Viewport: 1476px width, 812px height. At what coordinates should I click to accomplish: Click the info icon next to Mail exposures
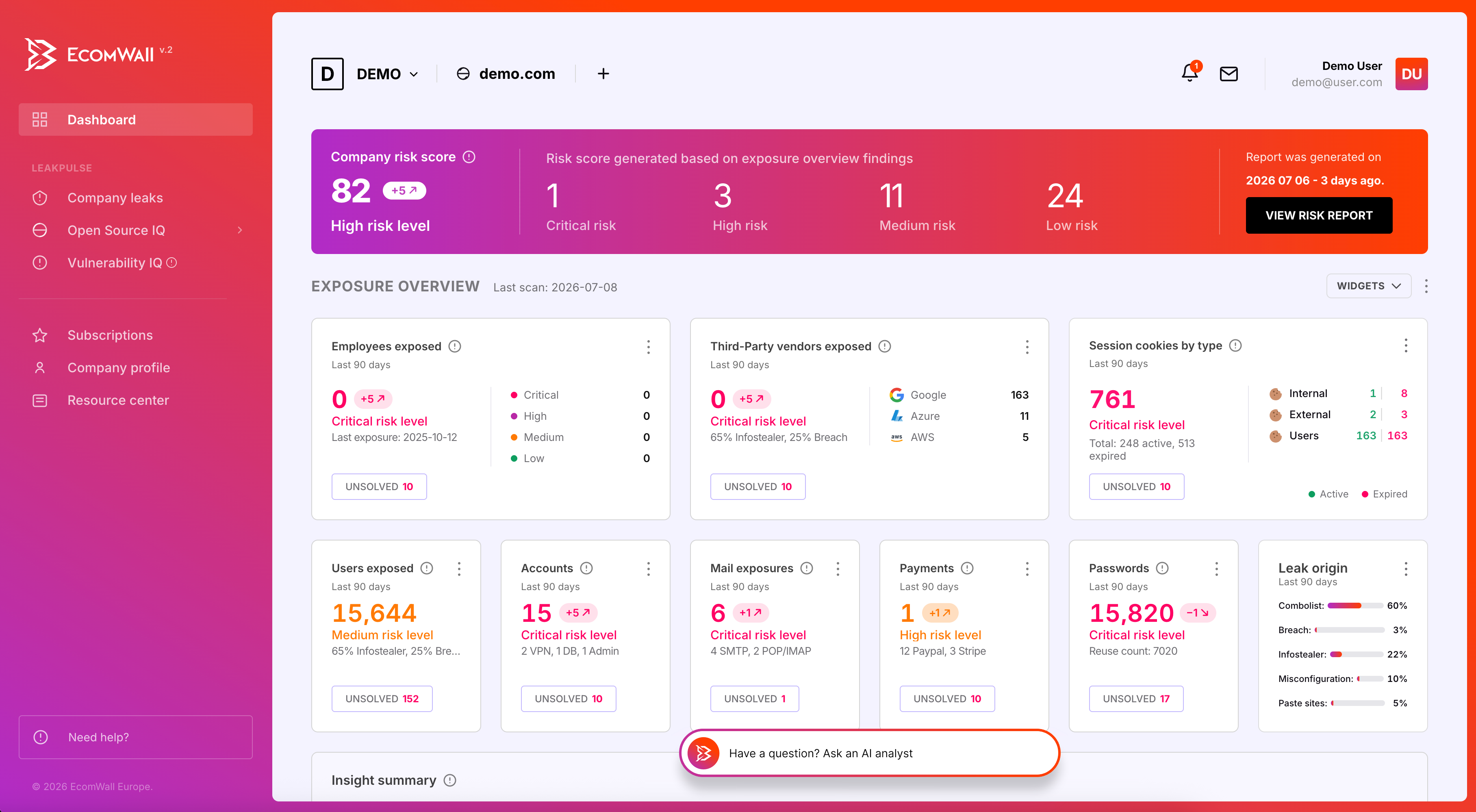pos(807,568)
